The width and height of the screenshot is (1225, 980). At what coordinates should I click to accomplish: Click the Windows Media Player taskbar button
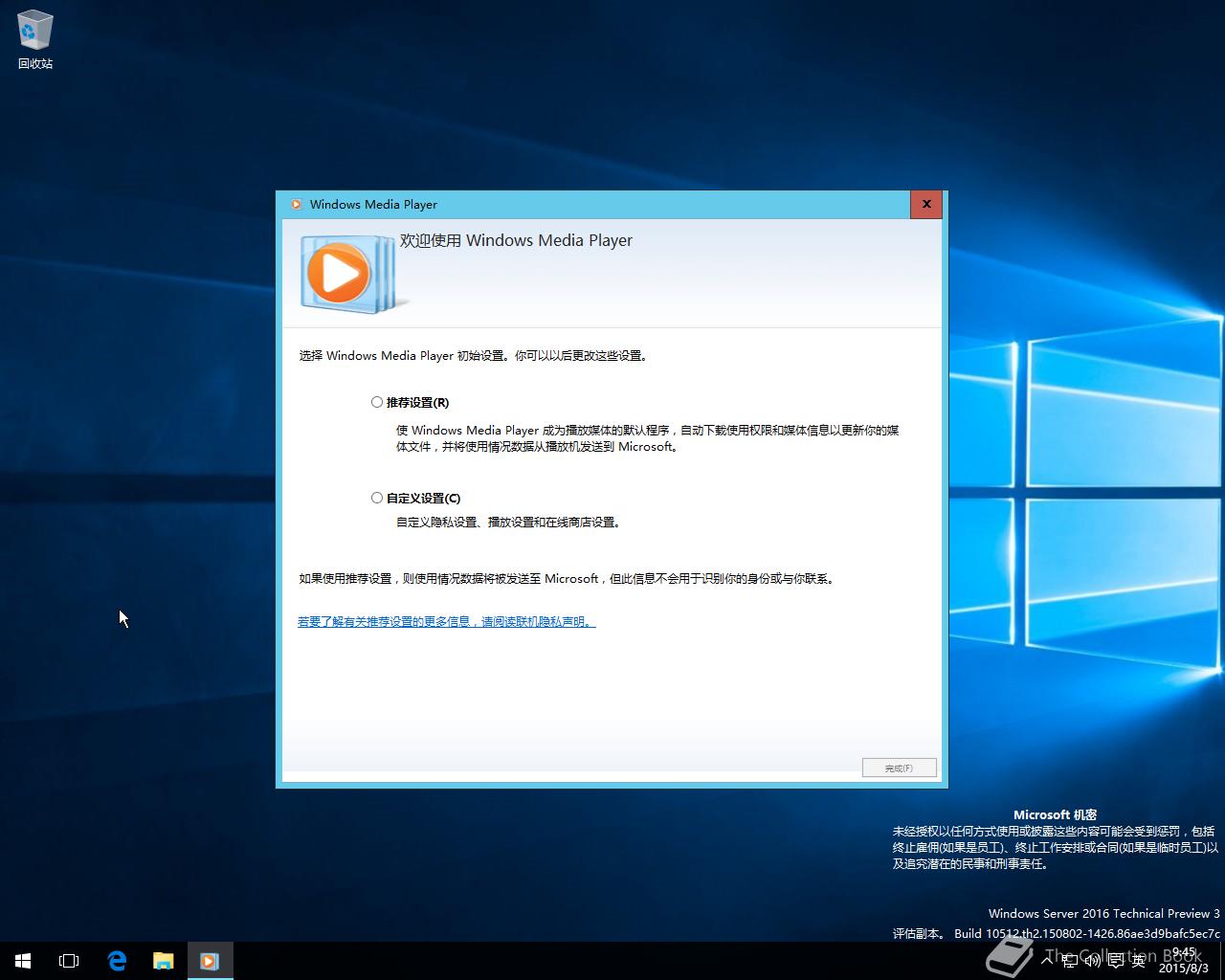pyautogui.click(x=210, y=961)
